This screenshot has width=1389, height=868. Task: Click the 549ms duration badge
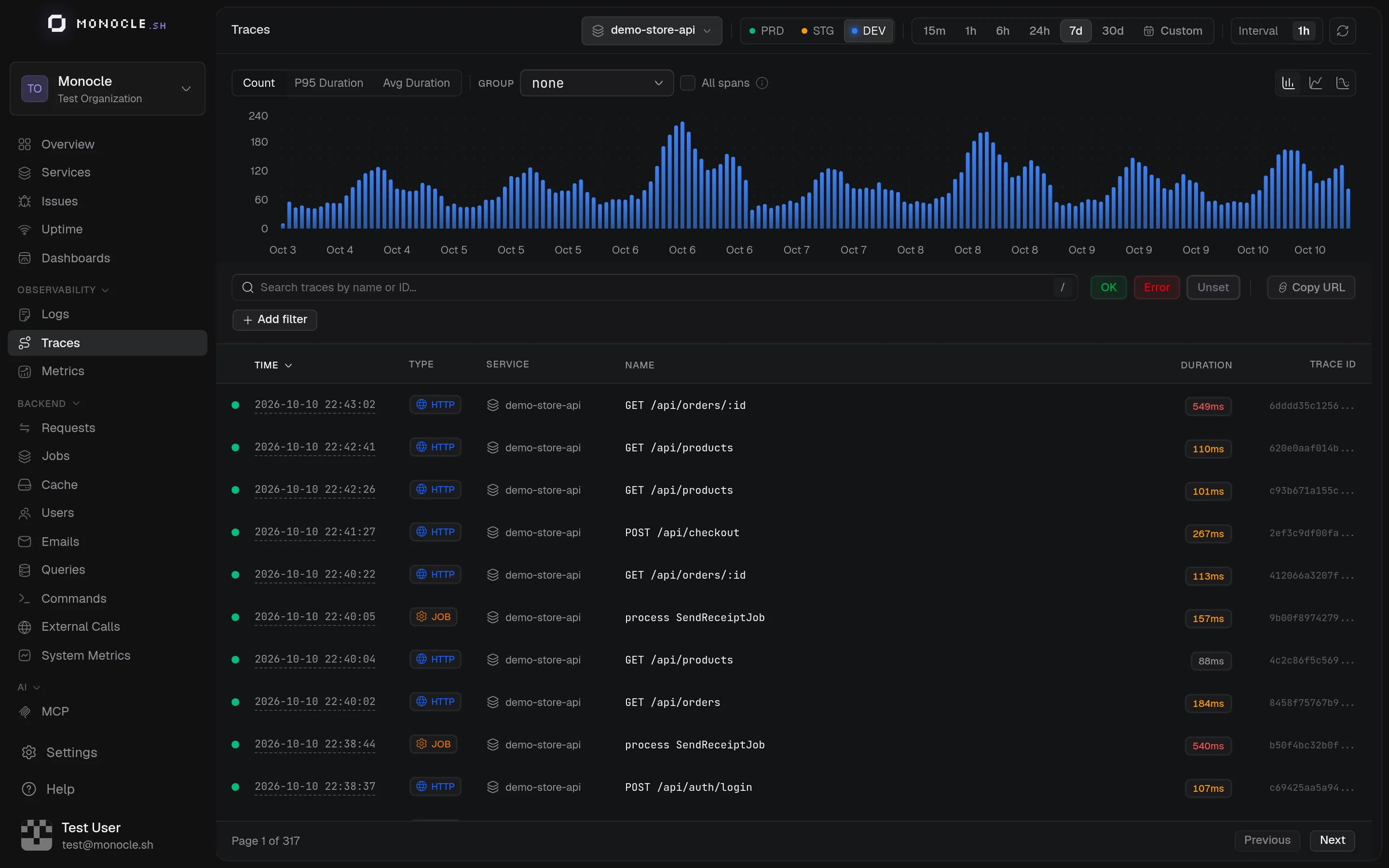[x=1208, y=407]
